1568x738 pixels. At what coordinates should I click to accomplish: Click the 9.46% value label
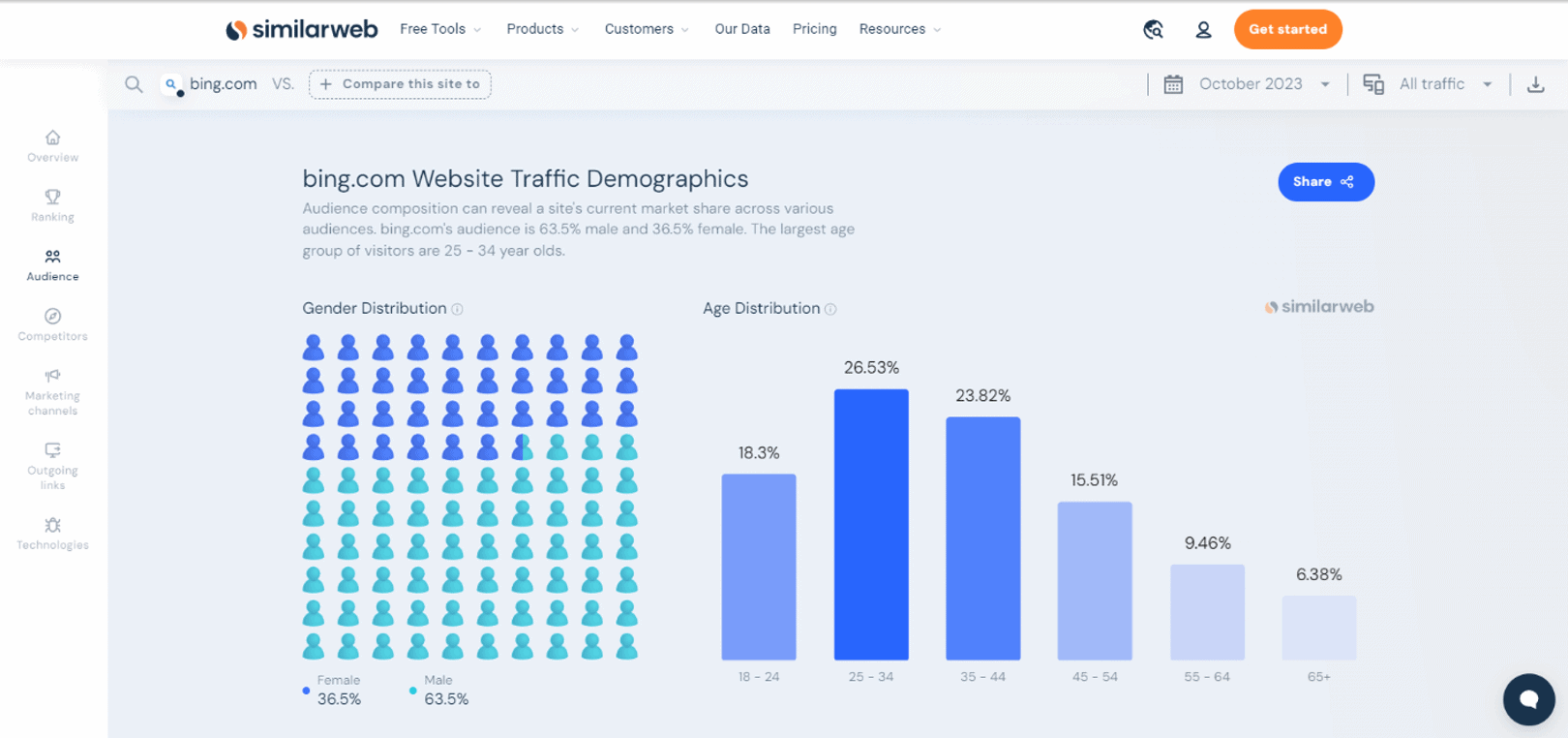(x=1207, y=543)
